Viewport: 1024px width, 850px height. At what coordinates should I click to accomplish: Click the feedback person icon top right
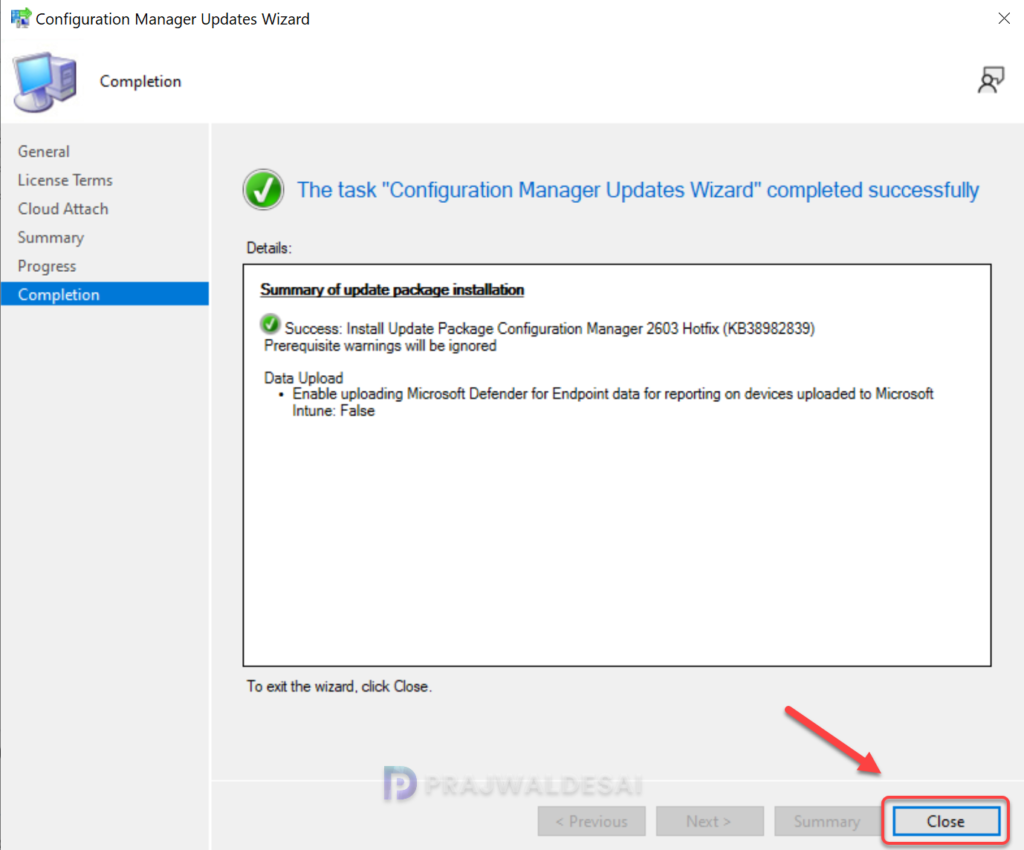pyautogui.click(x=990, y=80)
